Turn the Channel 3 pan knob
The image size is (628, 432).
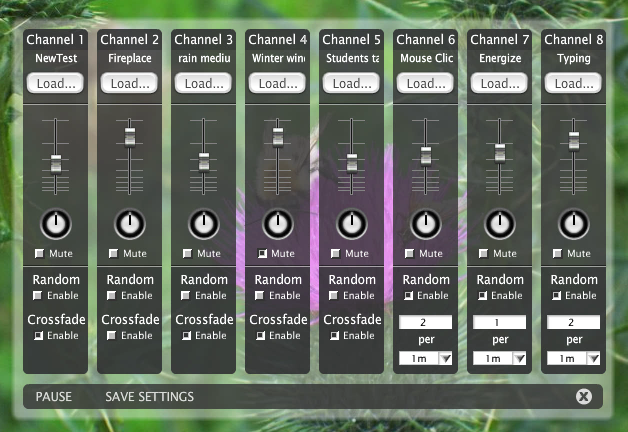coord(203,224)
